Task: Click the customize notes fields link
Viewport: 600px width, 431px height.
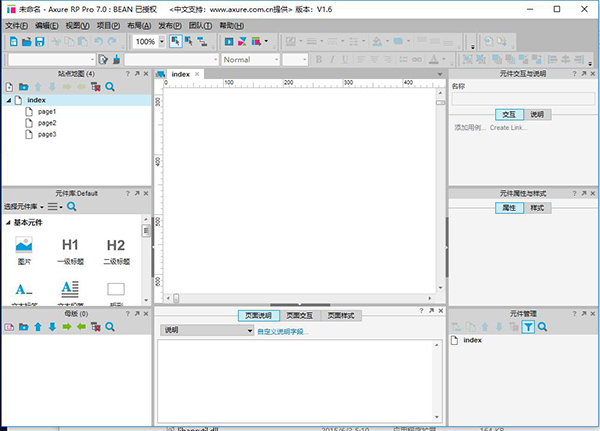Action: point(282,331)
